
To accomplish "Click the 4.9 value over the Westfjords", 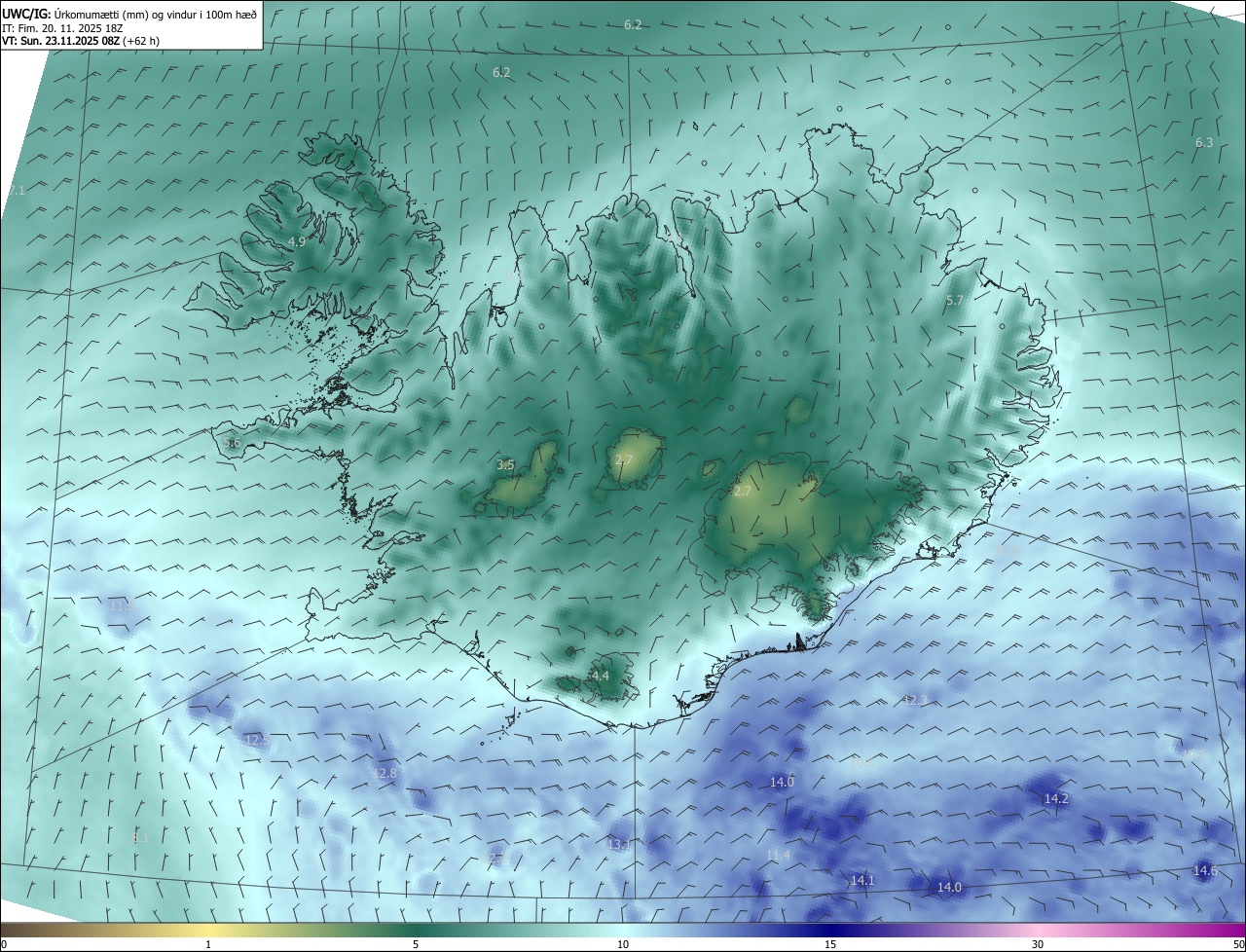I will pyautogui.click(x=297, y=241).
